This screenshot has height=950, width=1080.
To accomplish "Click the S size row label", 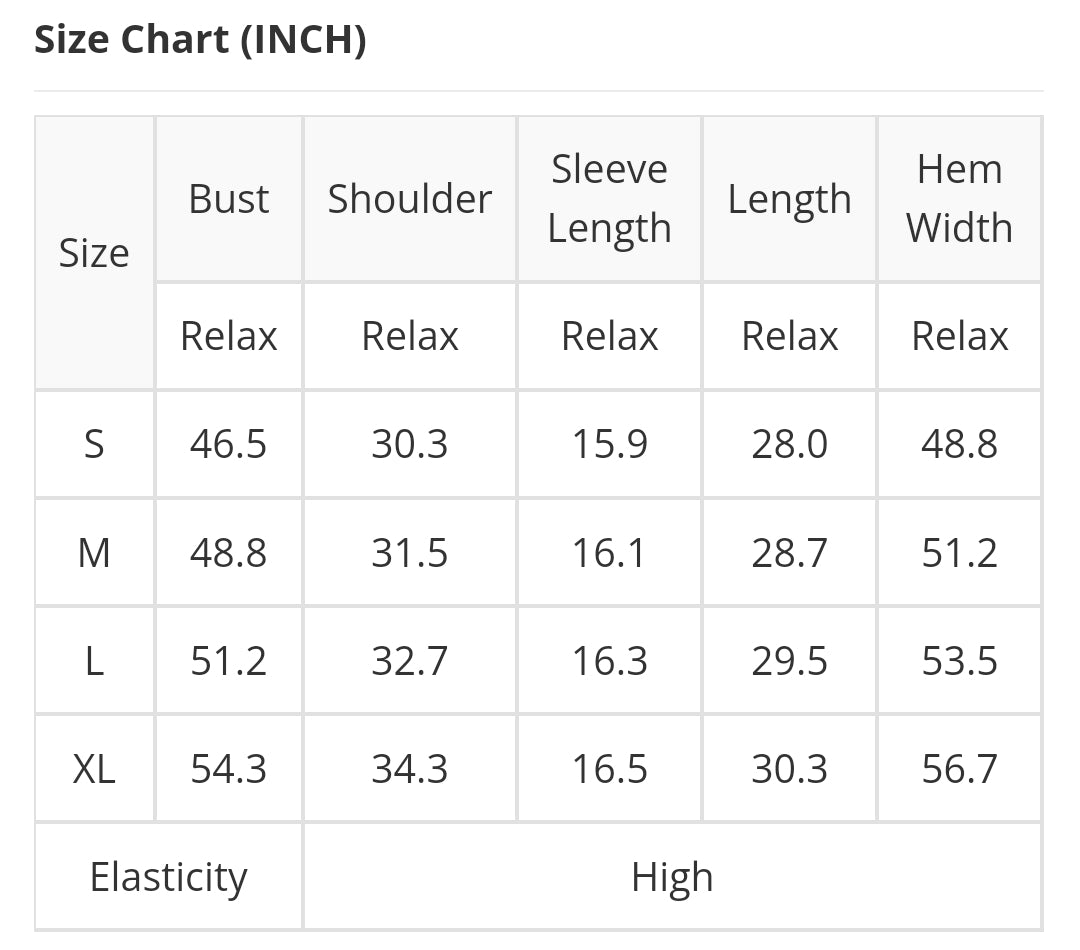I will click(94, 444).
